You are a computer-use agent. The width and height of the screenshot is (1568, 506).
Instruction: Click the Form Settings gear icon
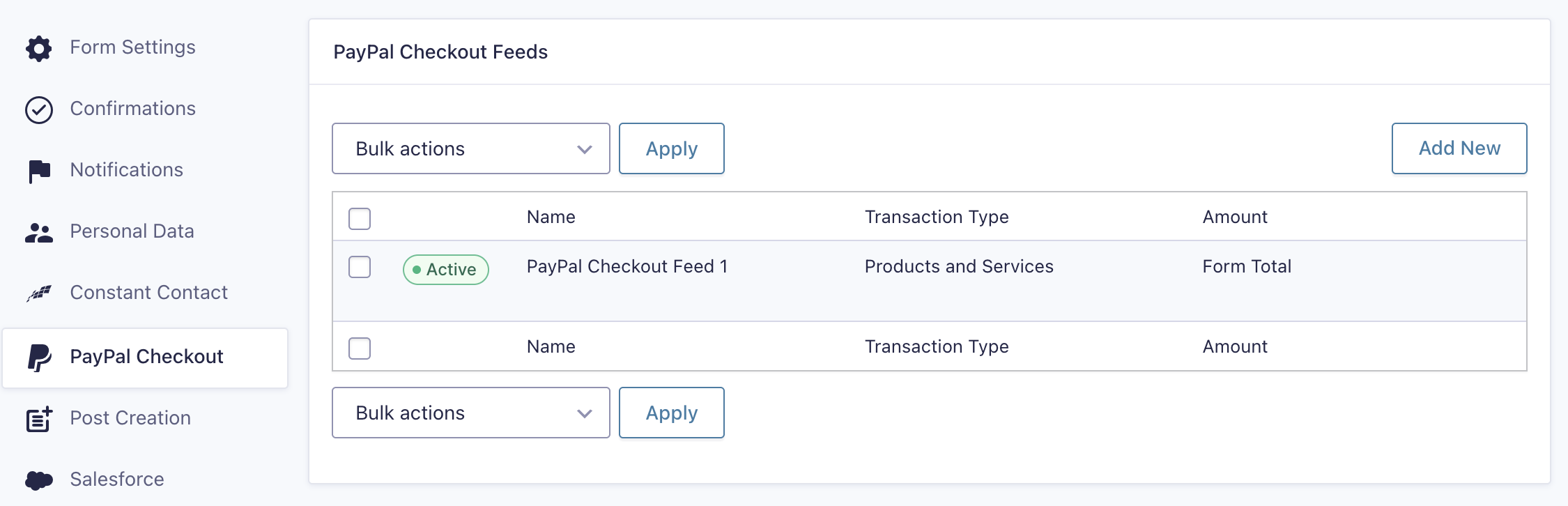[39, 48]
